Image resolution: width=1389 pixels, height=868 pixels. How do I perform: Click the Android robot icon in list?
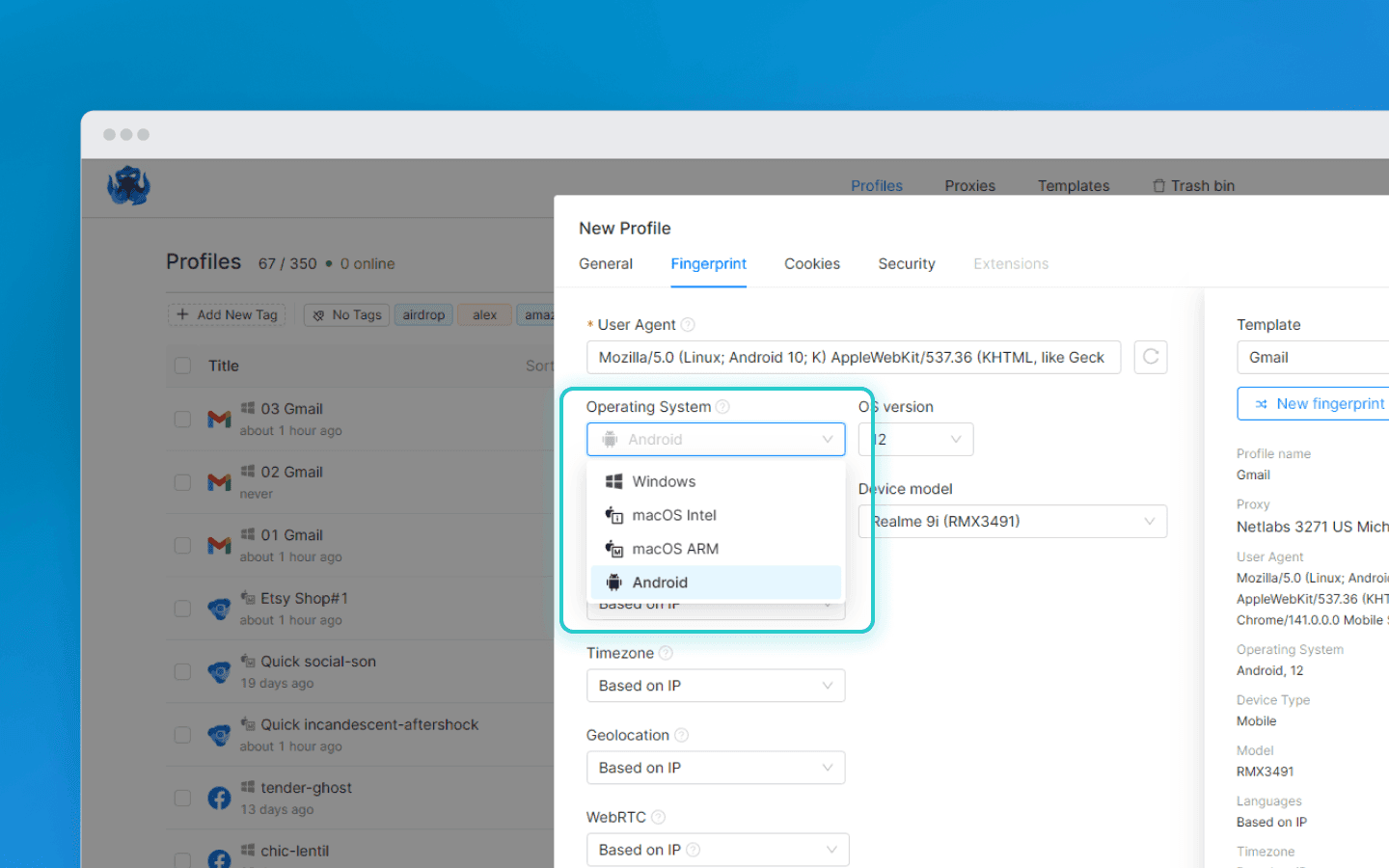(613, 583)
